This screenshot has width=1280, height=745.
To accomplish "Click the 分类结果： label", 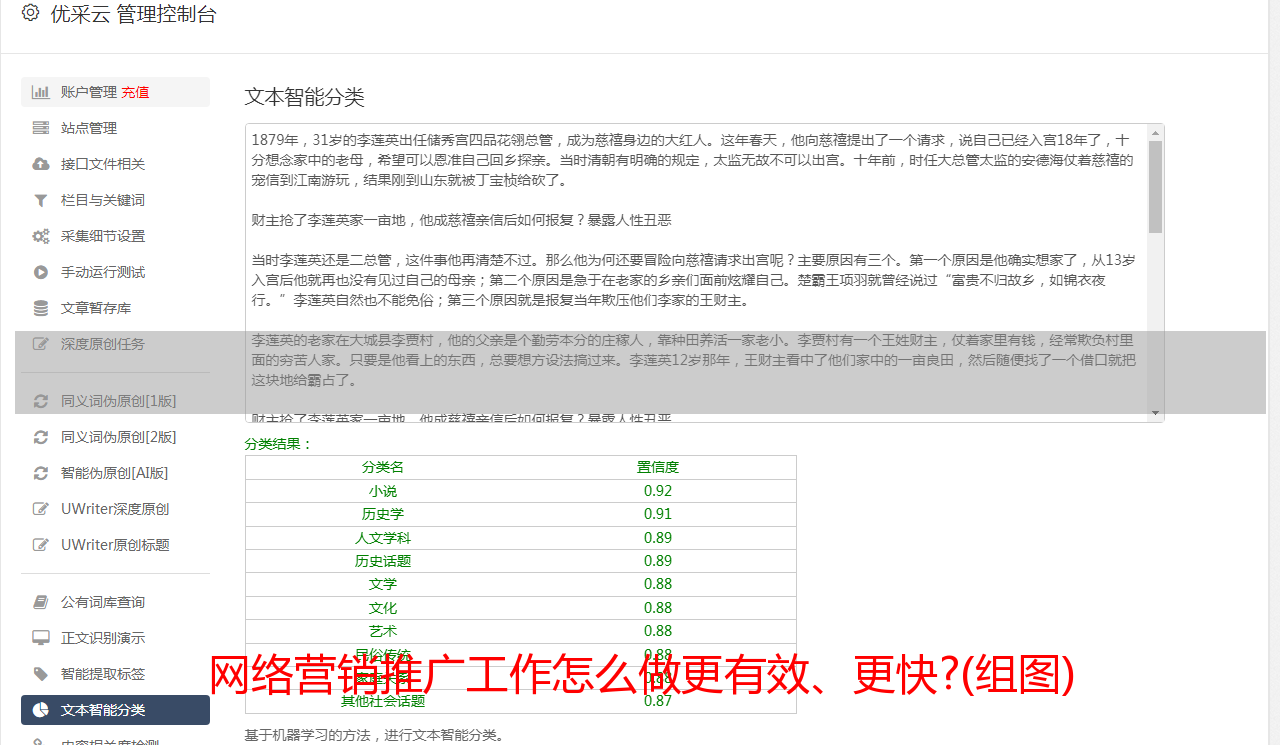I will (279, 444).
